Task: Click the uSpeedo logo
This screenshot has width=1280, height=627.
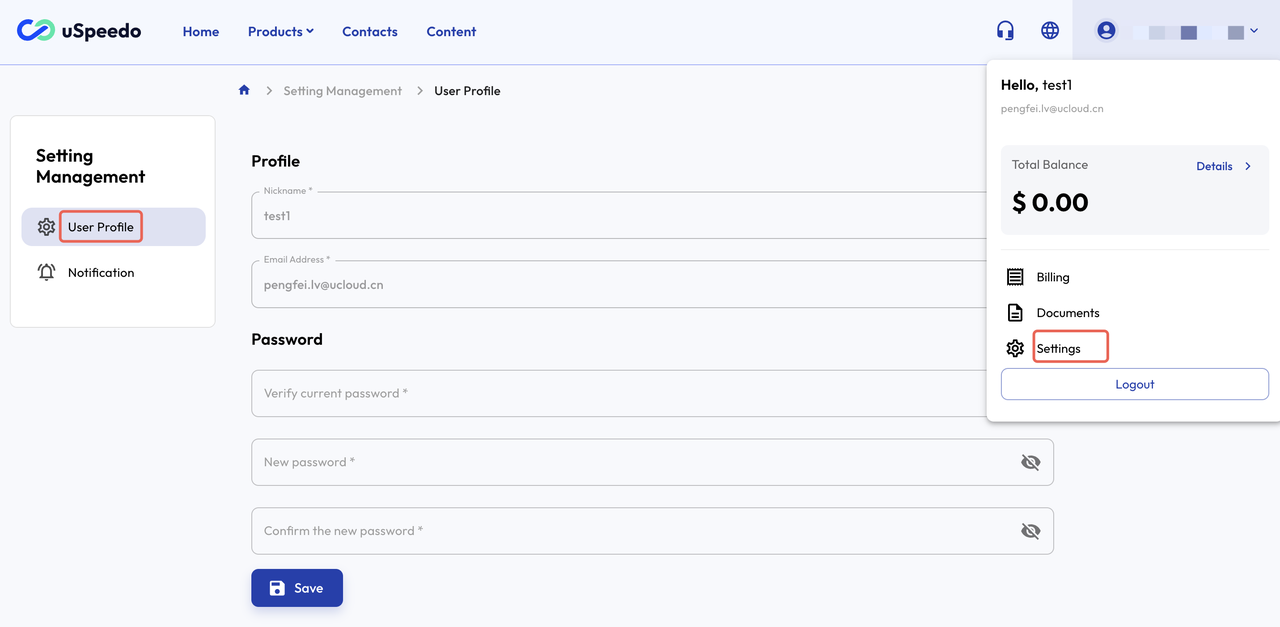Action: [x=78, y=30]
